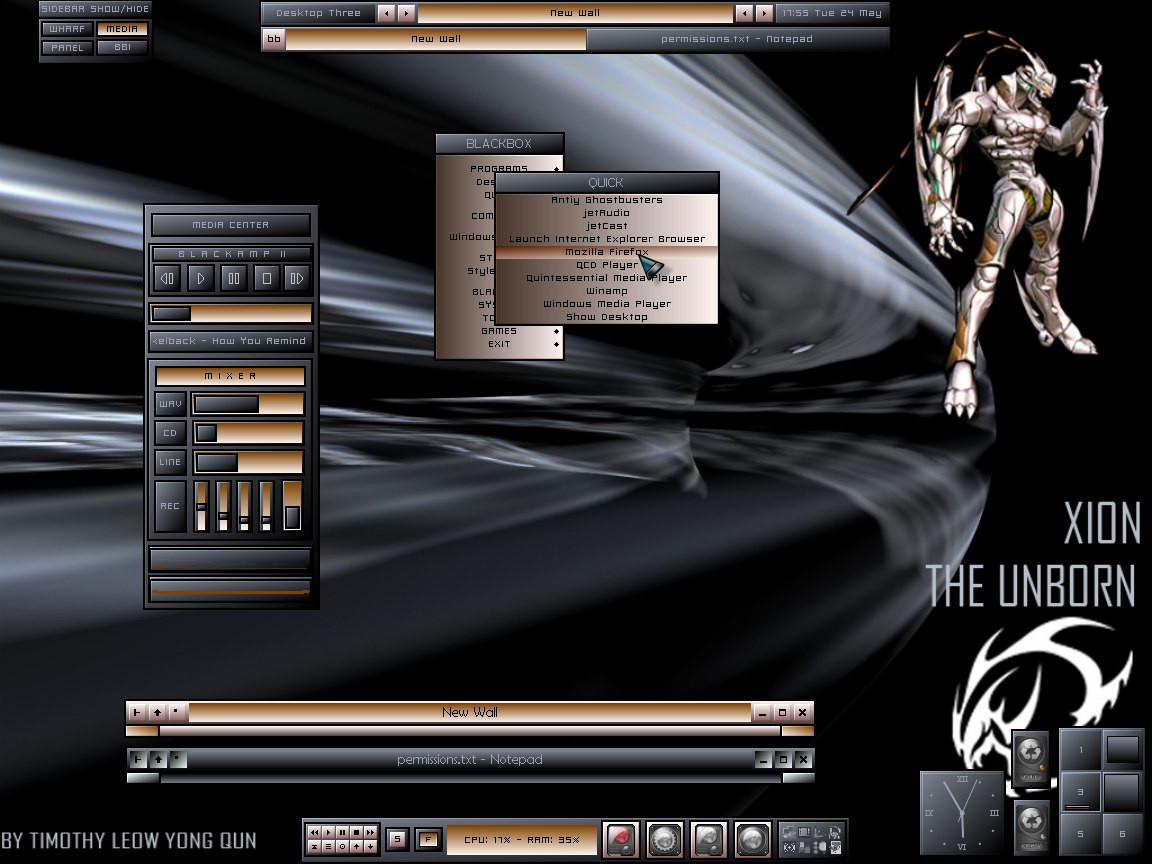Click the red gem wharf icon
1152x864 pixels.
622,839
